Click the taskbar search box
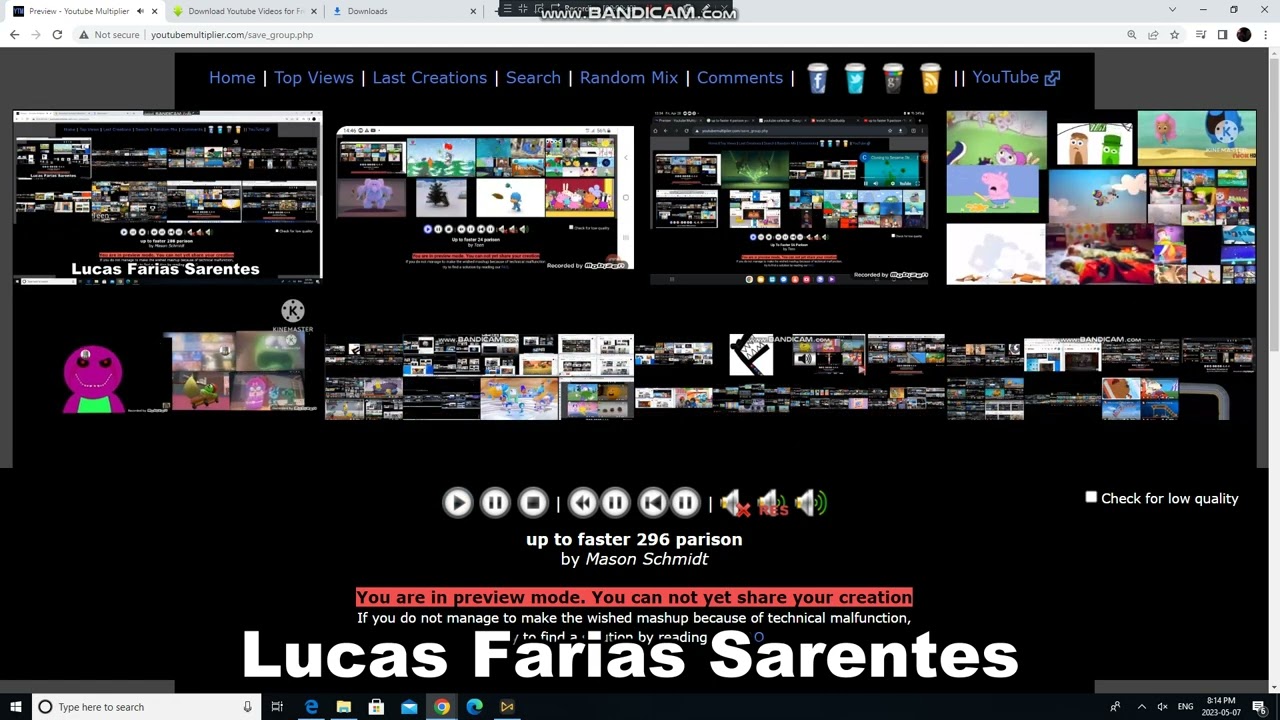This screenshot has height=720, width=1280. 146,707
